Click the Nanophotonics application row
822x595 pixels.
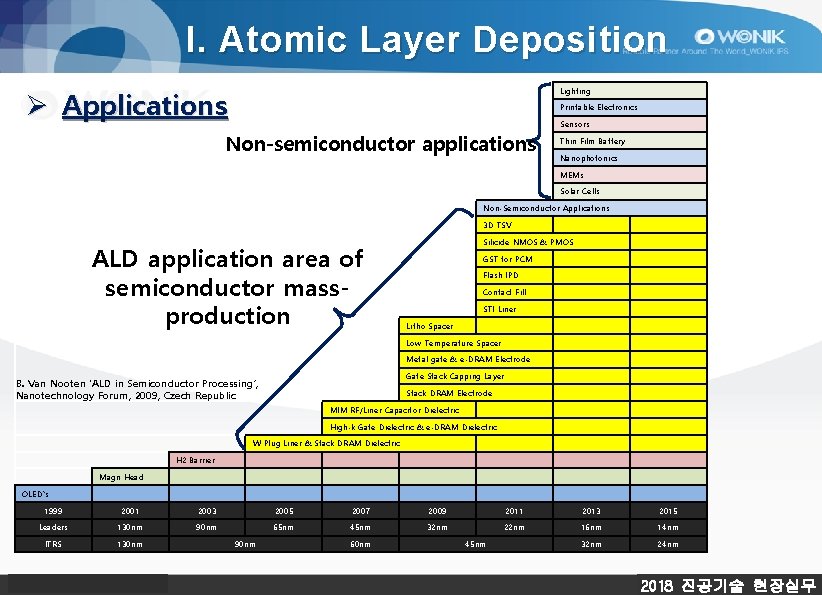pyautogui.click(x=628, y=158)
